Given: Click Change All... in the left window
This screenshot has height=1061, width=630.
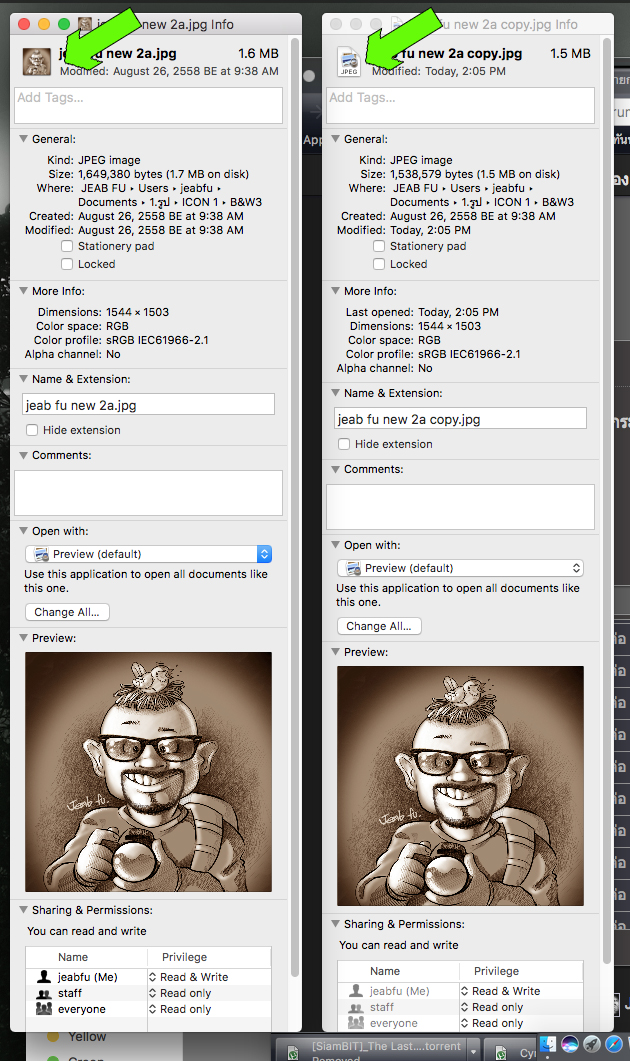Looking at the screenshot, I should [67, 612].
